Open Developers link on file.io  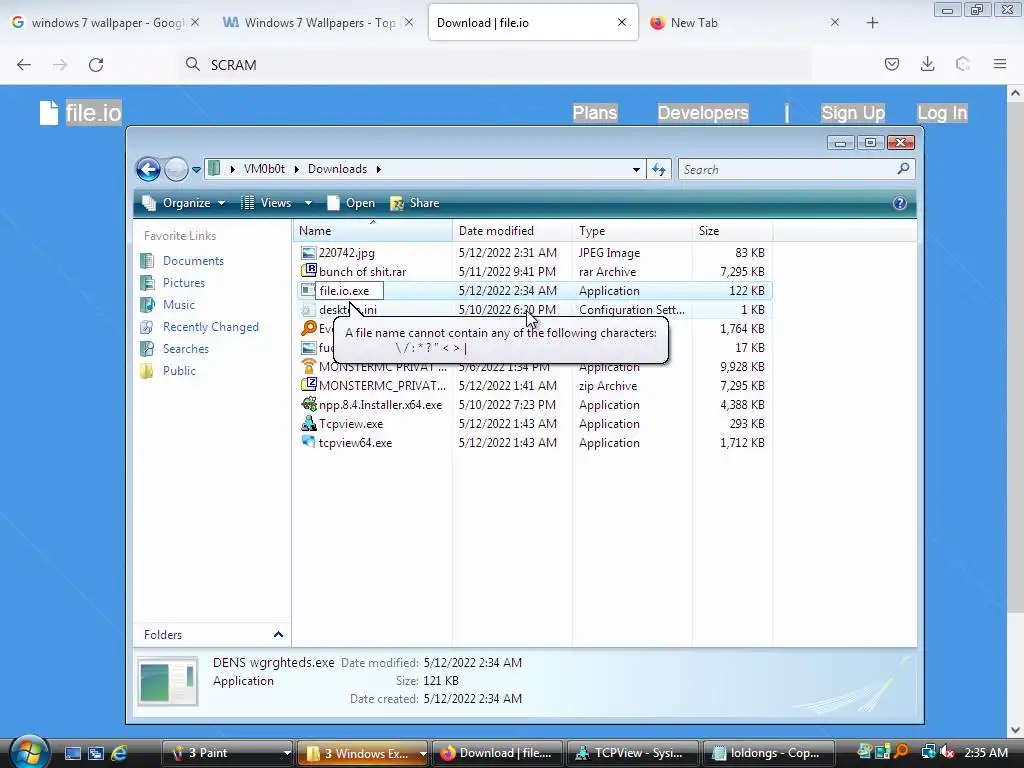coord(703,113)
